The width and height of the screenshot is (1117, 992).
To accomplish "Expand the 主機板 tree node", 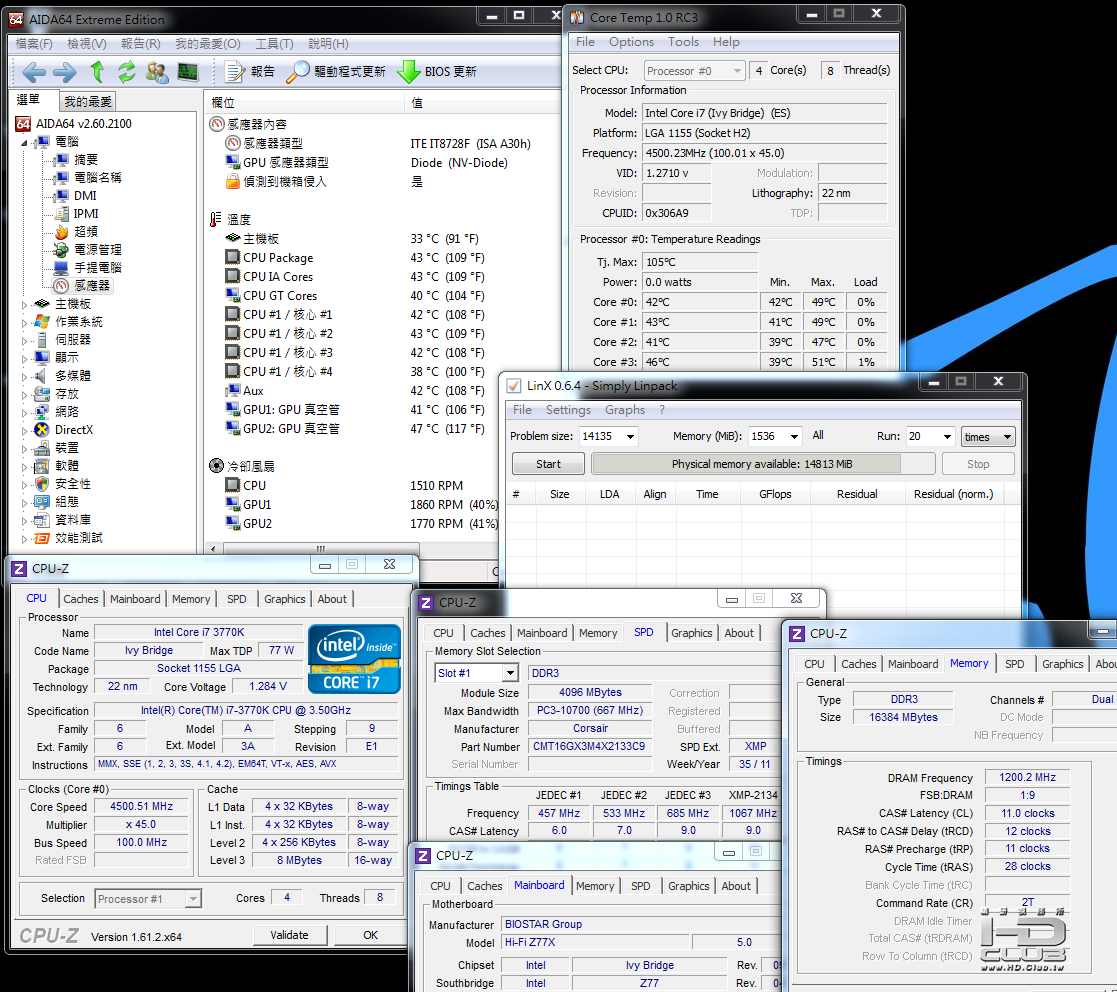I will pyautogui.click(x=26, y=304).
